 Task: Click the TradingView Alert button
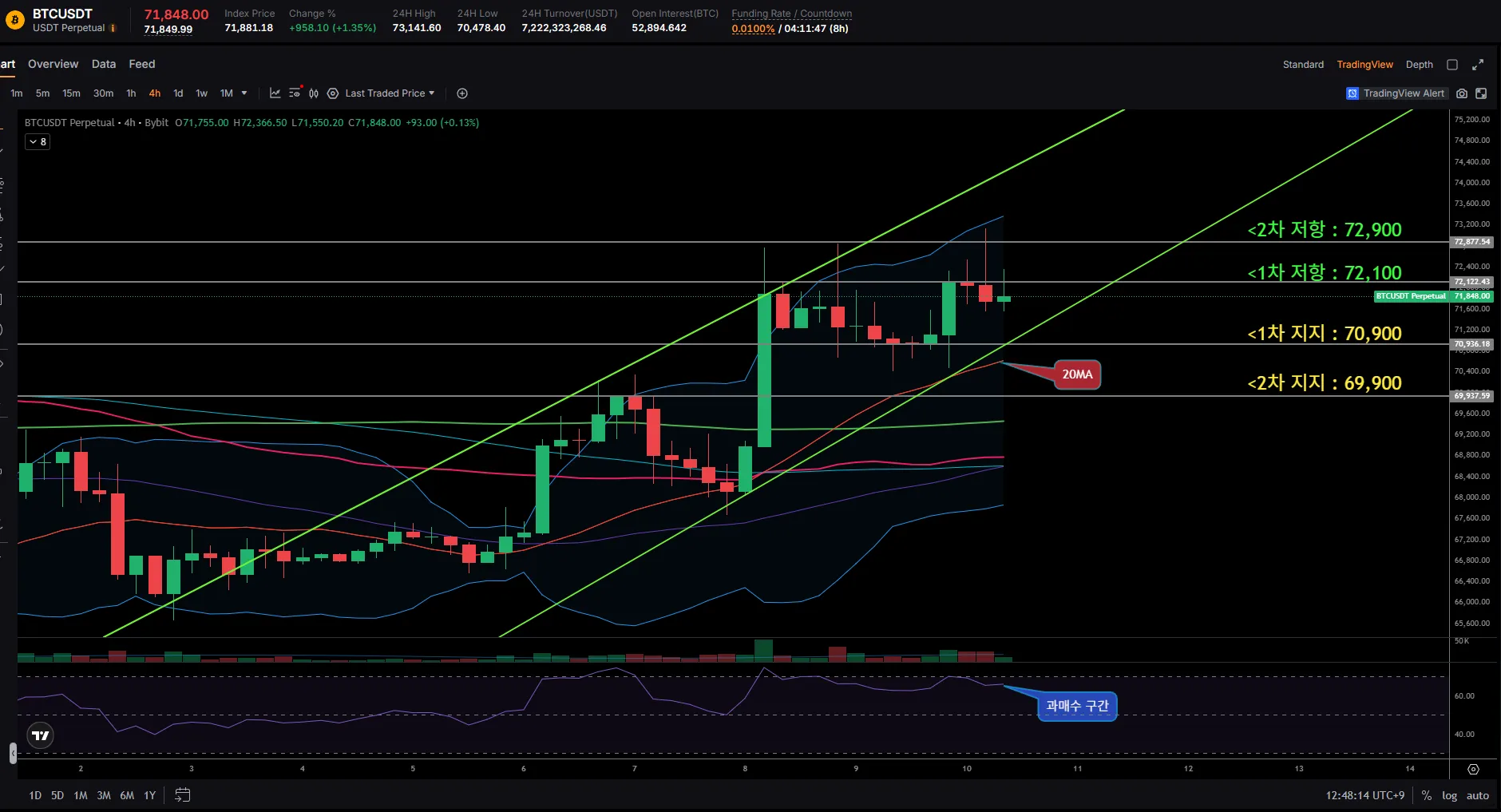coord(1396,93)
